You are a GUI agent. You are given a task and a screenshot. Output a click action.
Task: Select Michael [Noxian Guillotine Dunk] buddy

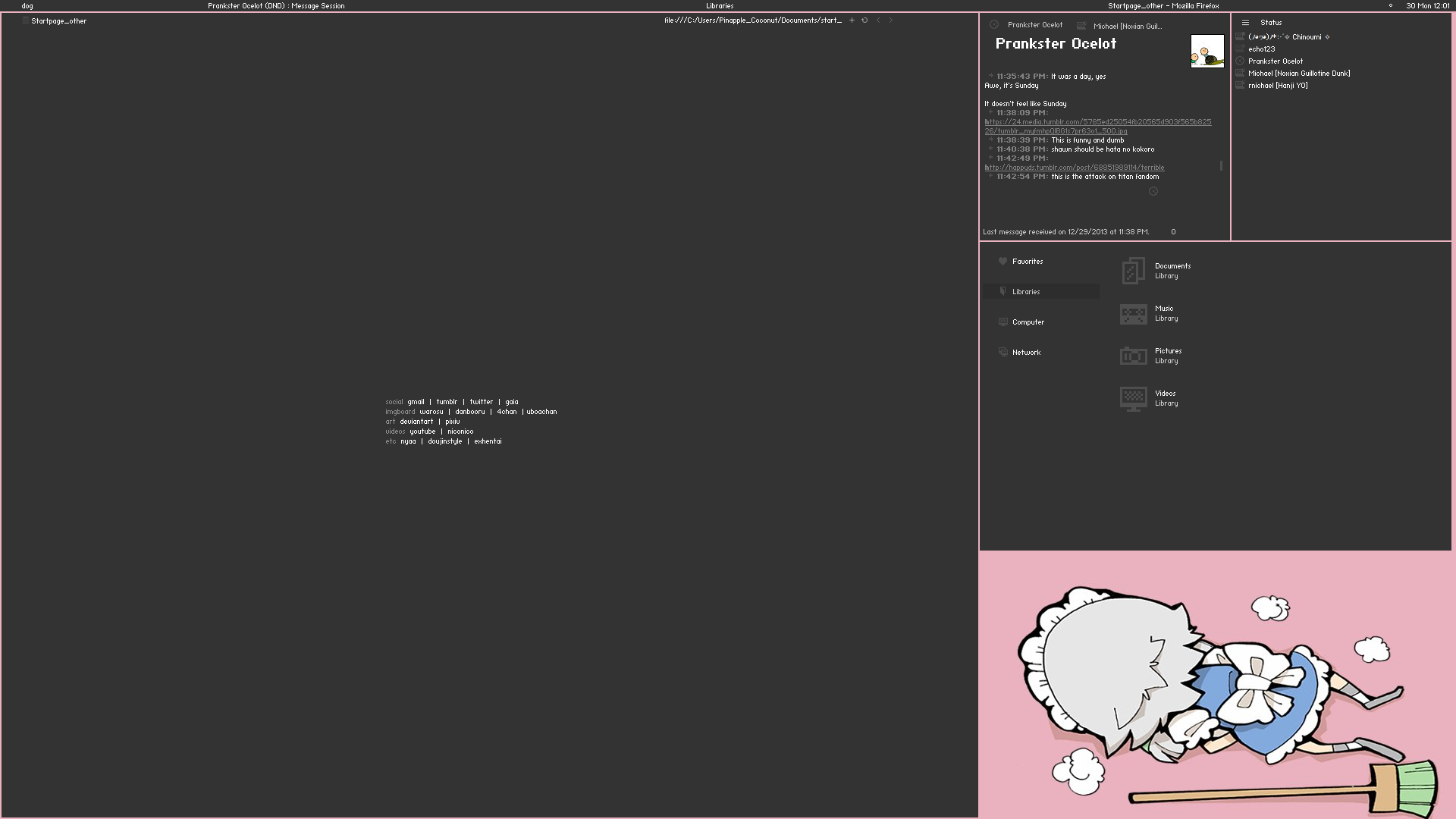pos(1299,74)
